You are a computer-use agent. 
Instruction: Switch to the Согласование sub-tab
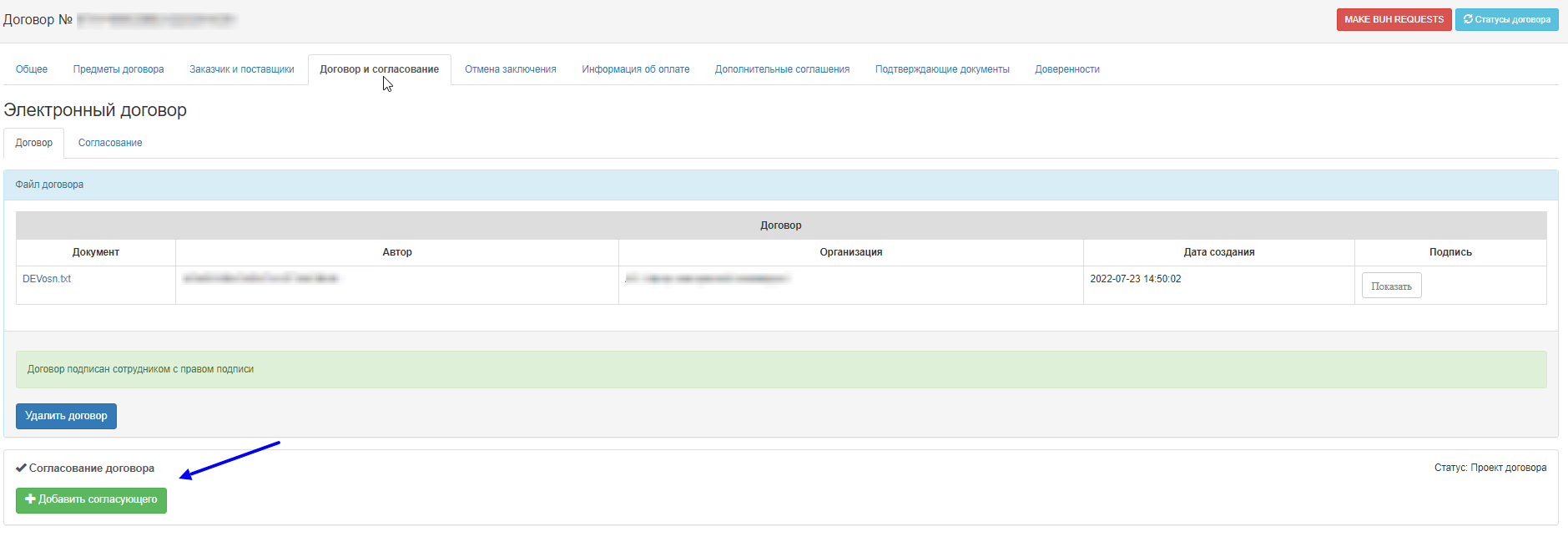[110, 143]
